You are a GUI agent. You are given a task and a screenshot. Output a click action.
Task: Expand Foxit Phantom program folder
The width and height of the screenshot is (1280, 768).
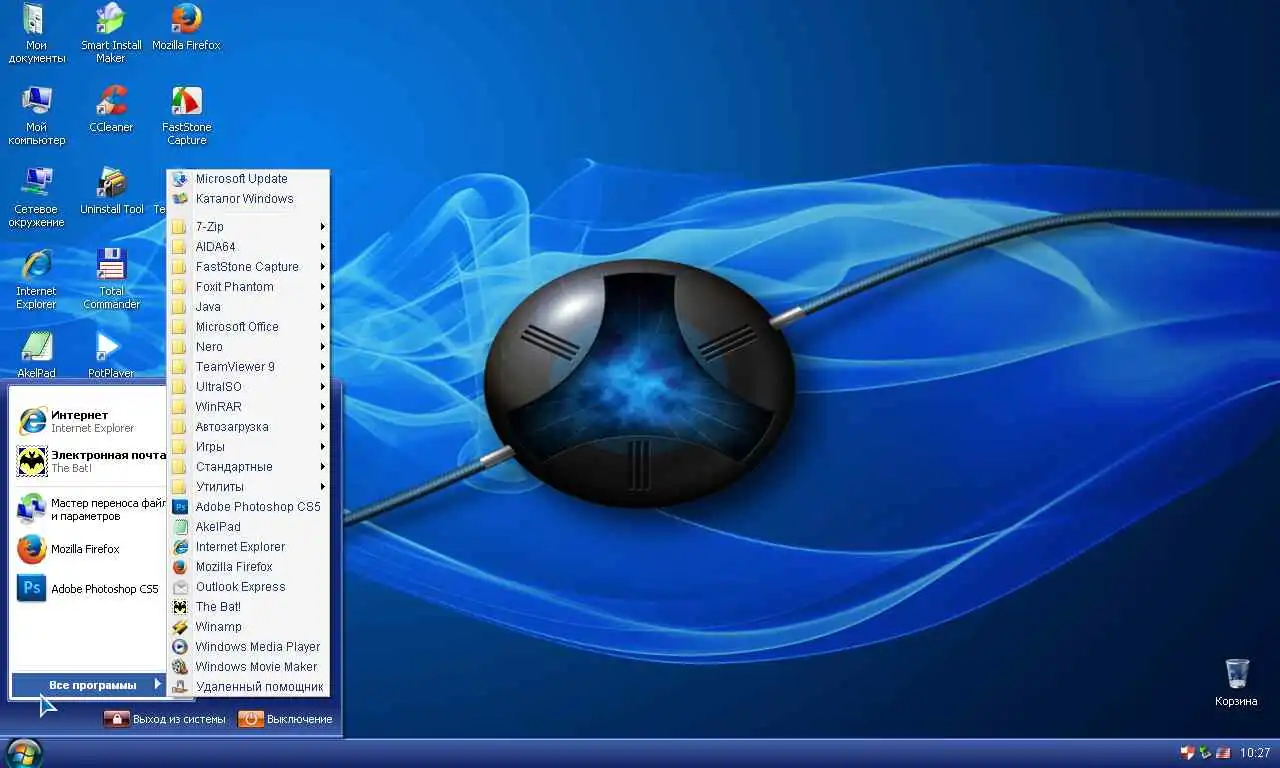click(x=249, y=287)
